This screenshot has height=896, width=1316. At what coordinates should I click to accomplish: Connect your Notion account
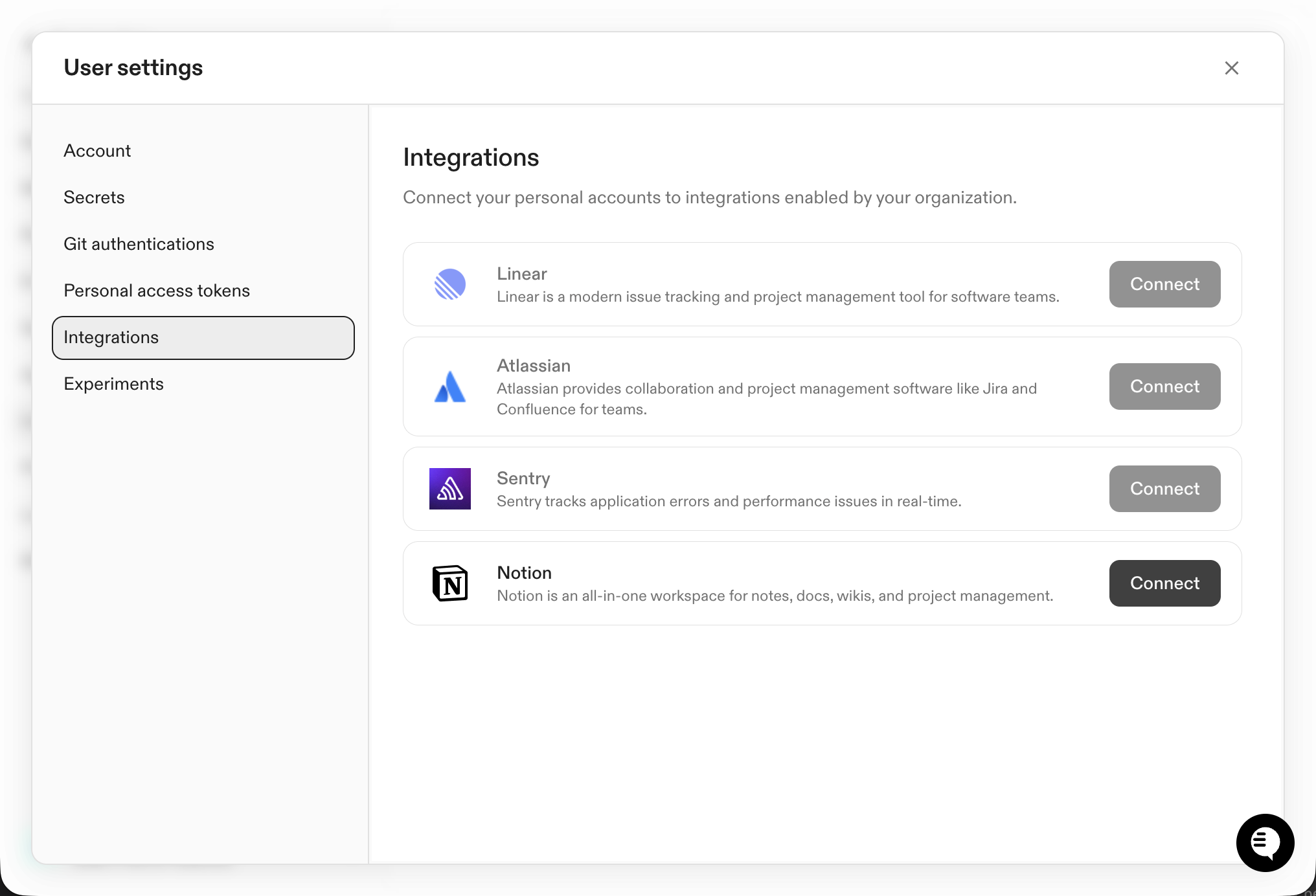pyautogui.click(x=1164, y=583)
